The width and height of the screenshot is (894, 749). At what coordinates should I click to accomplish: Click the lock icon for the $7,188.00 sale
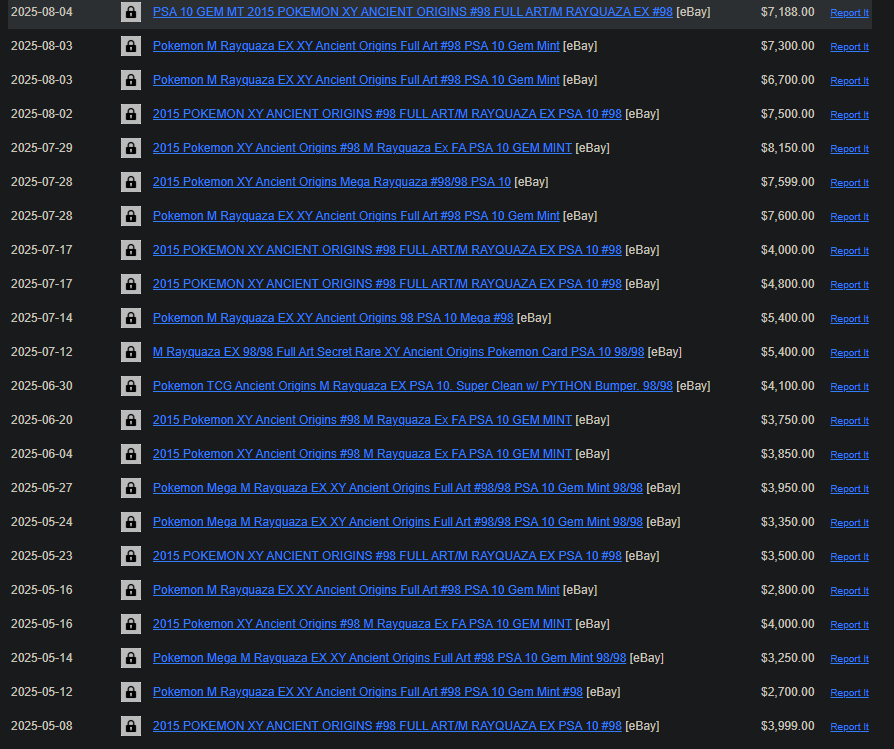click(131, 12)
